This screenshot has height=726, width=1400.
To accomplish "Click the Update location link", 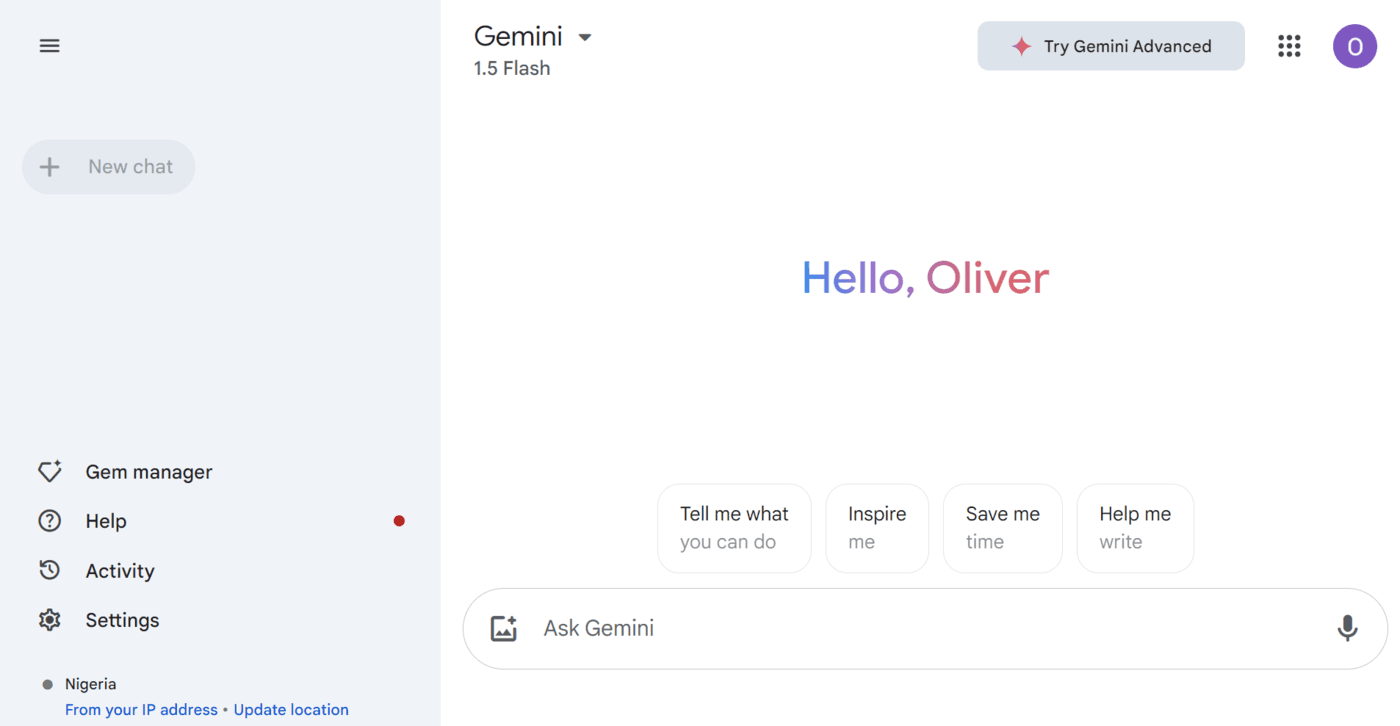I will pyautogui.click(x=291, y=710).
